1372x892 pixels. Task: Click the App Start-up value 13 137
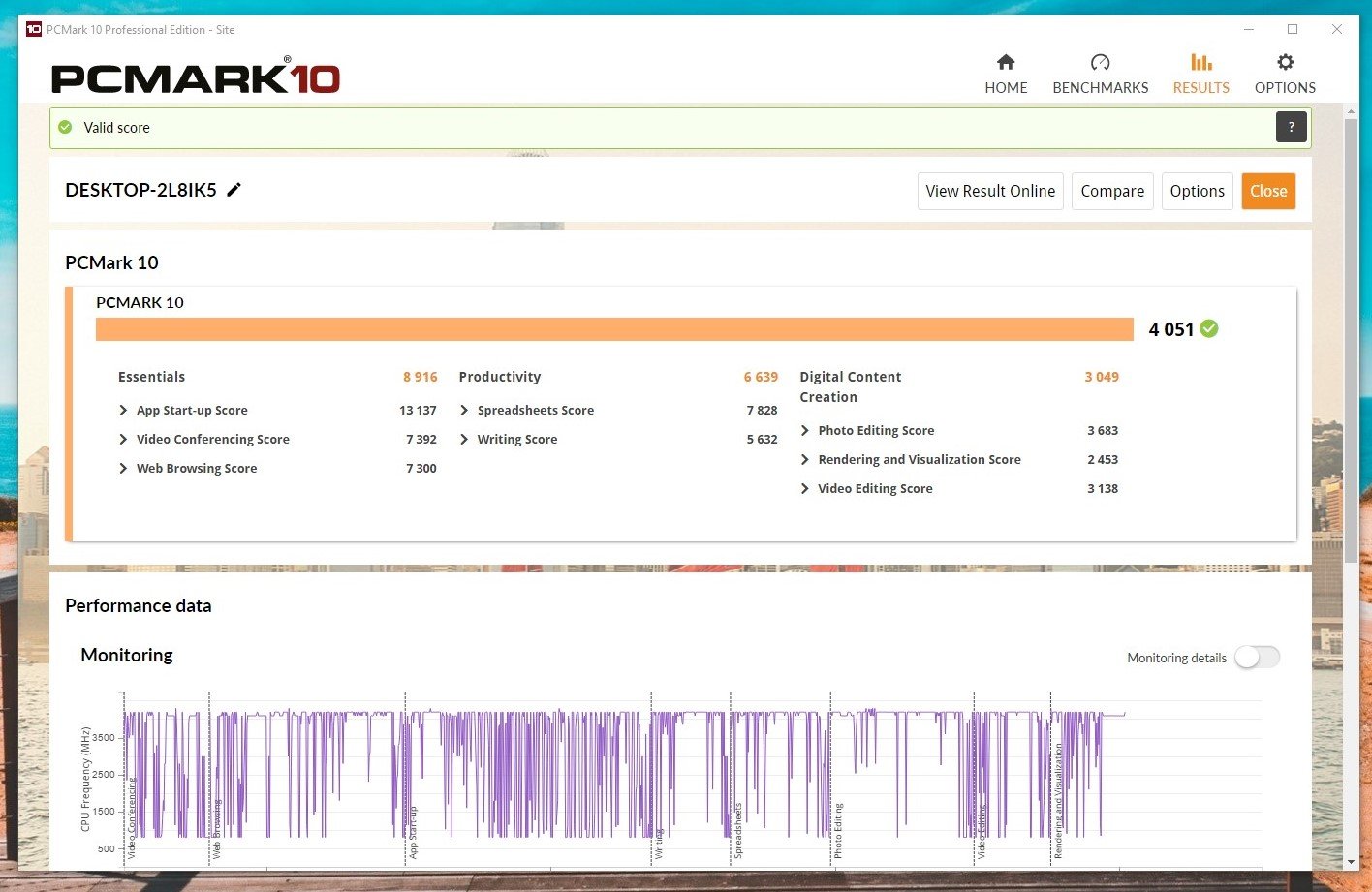418,411
